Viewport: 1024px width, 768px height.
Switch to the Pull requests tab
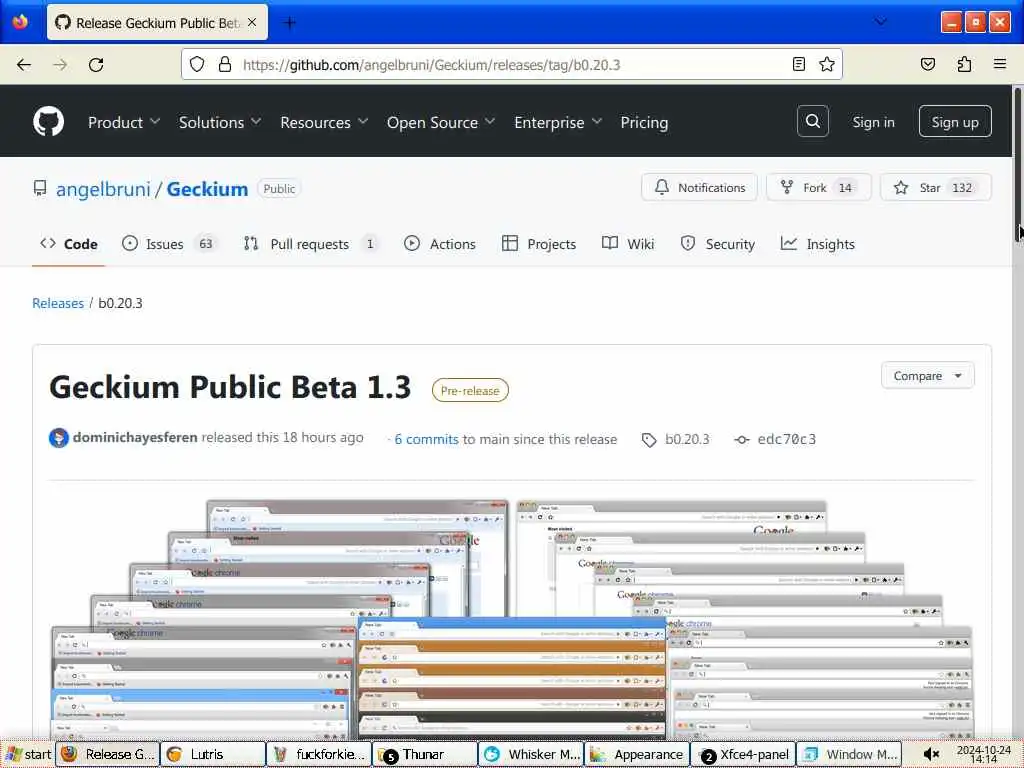click(311, 244)
